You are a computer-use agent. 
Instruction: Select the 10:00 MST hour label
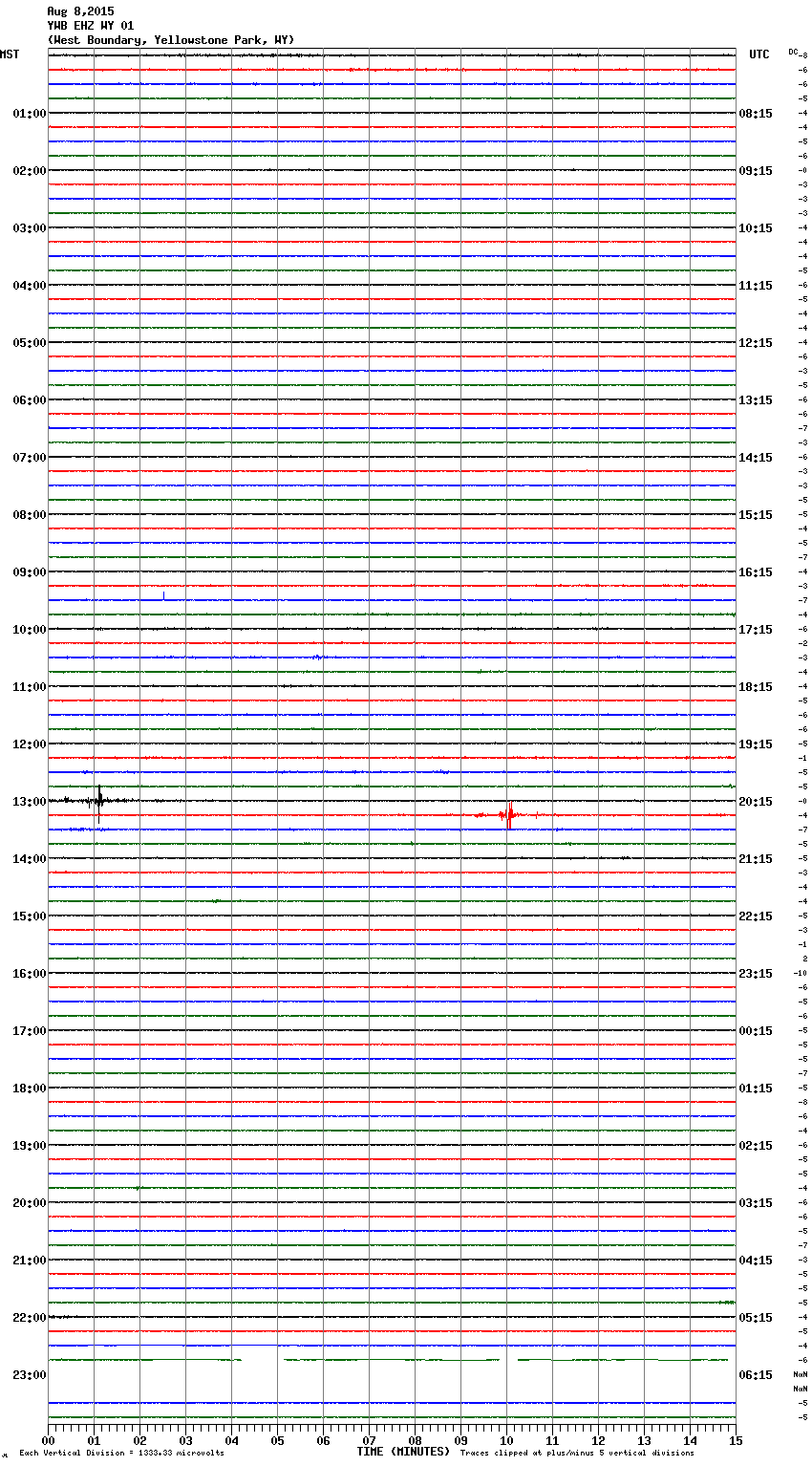coord(30,630)
